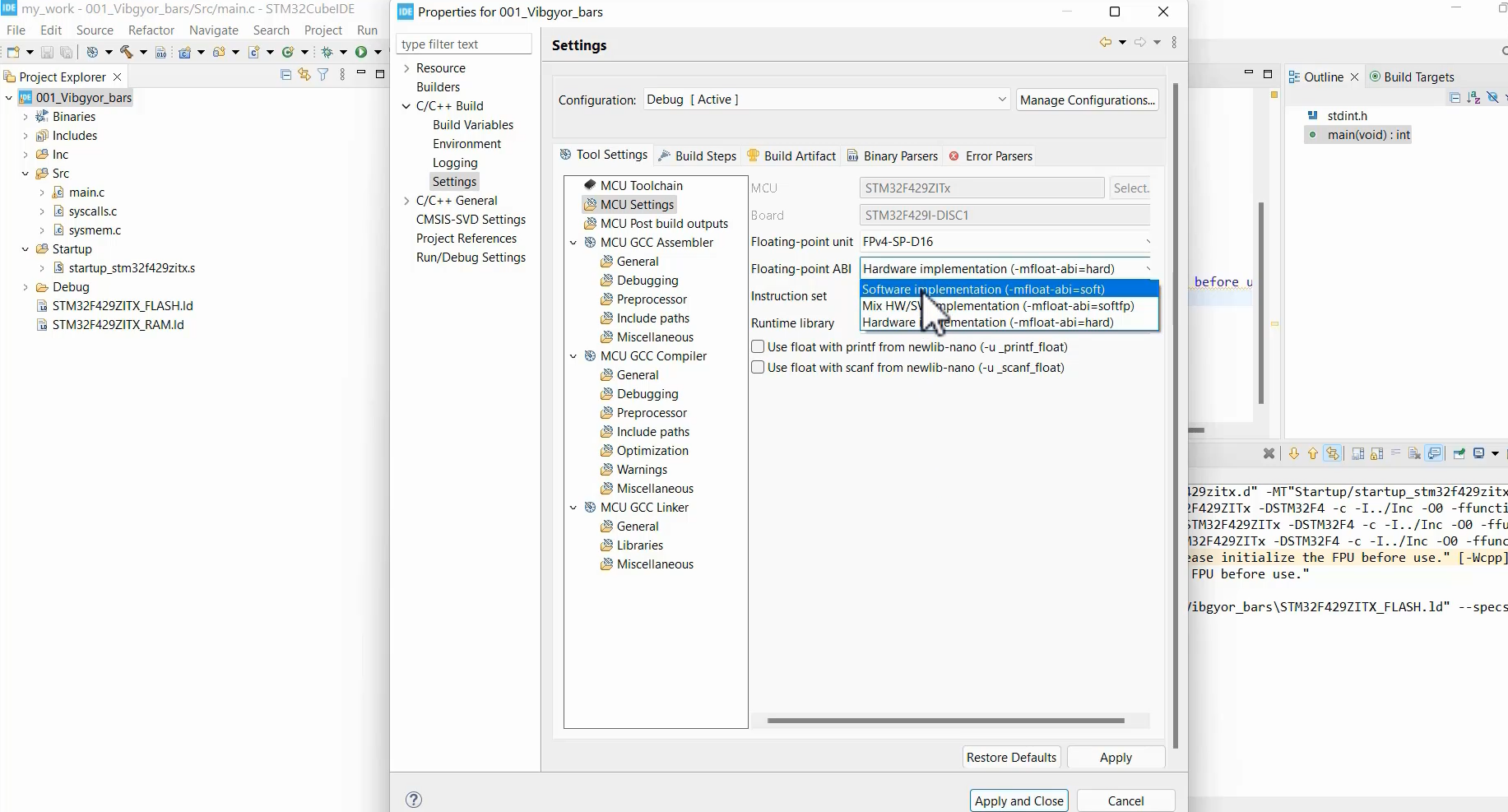
Task: Open Project Explorer filter icon
Action: (x=323, y=75)
